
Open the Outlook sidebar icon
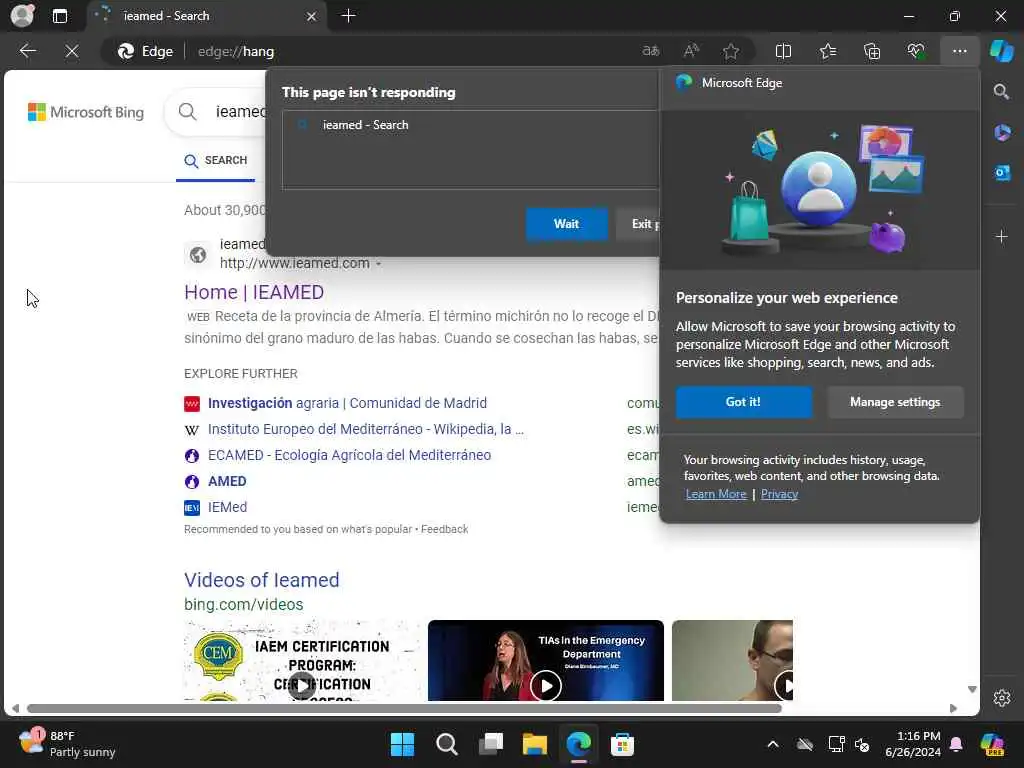pos(1002,173)
